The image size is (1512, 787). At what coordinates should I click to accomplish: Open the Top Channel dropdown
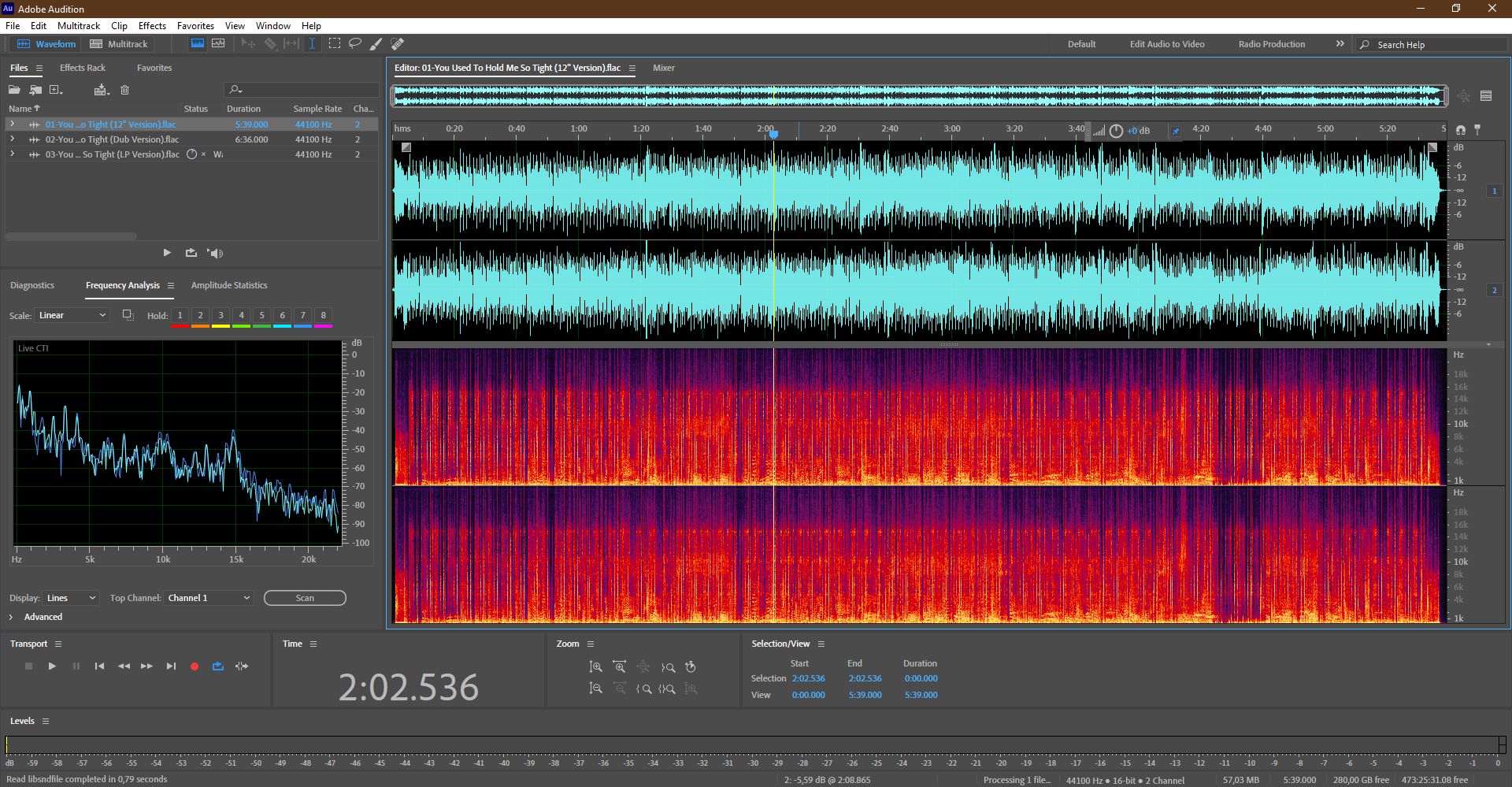(209, 598)
